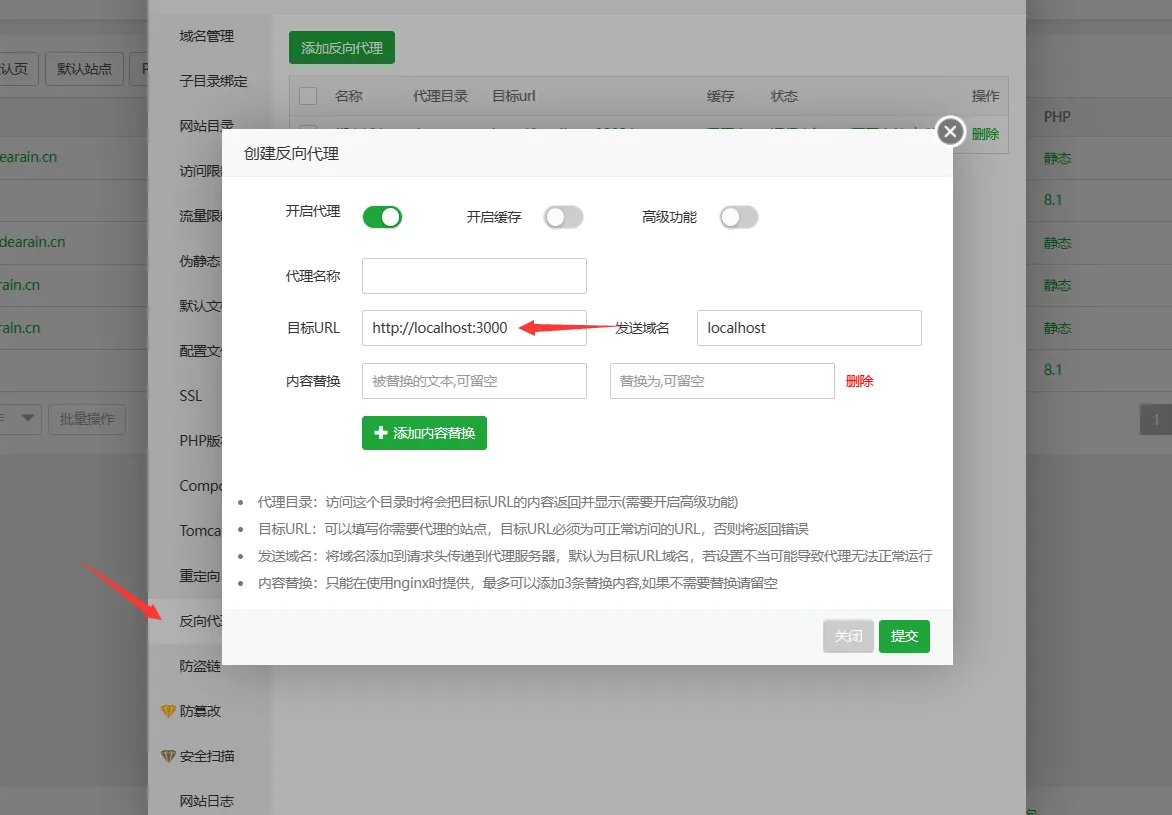Click the red 删除 link for content replacement

pyautogui.click(x=859, y=381)
